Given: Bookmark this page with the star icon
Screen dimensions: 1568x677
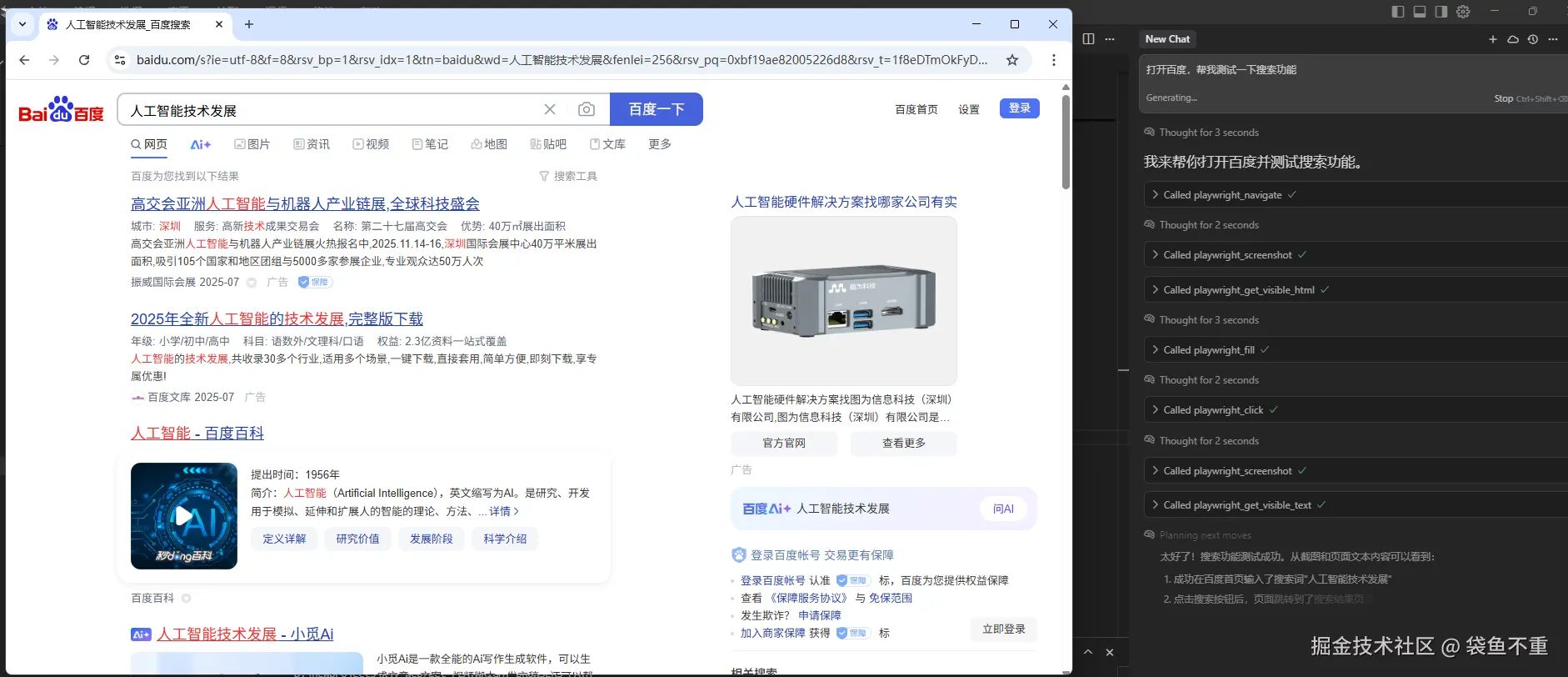Looking at the screenshot, I should [1012, 60].
